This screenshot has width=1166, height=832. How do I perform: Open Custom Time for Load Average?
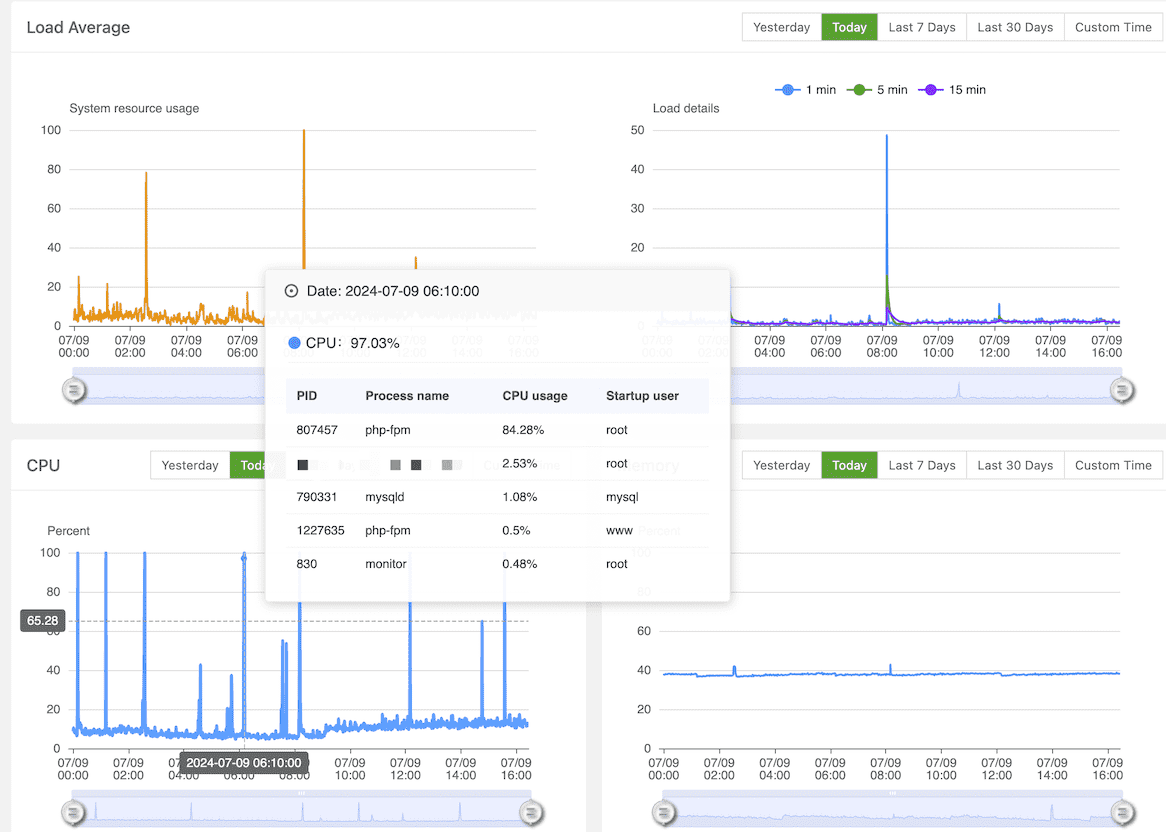click(1112, 27)
